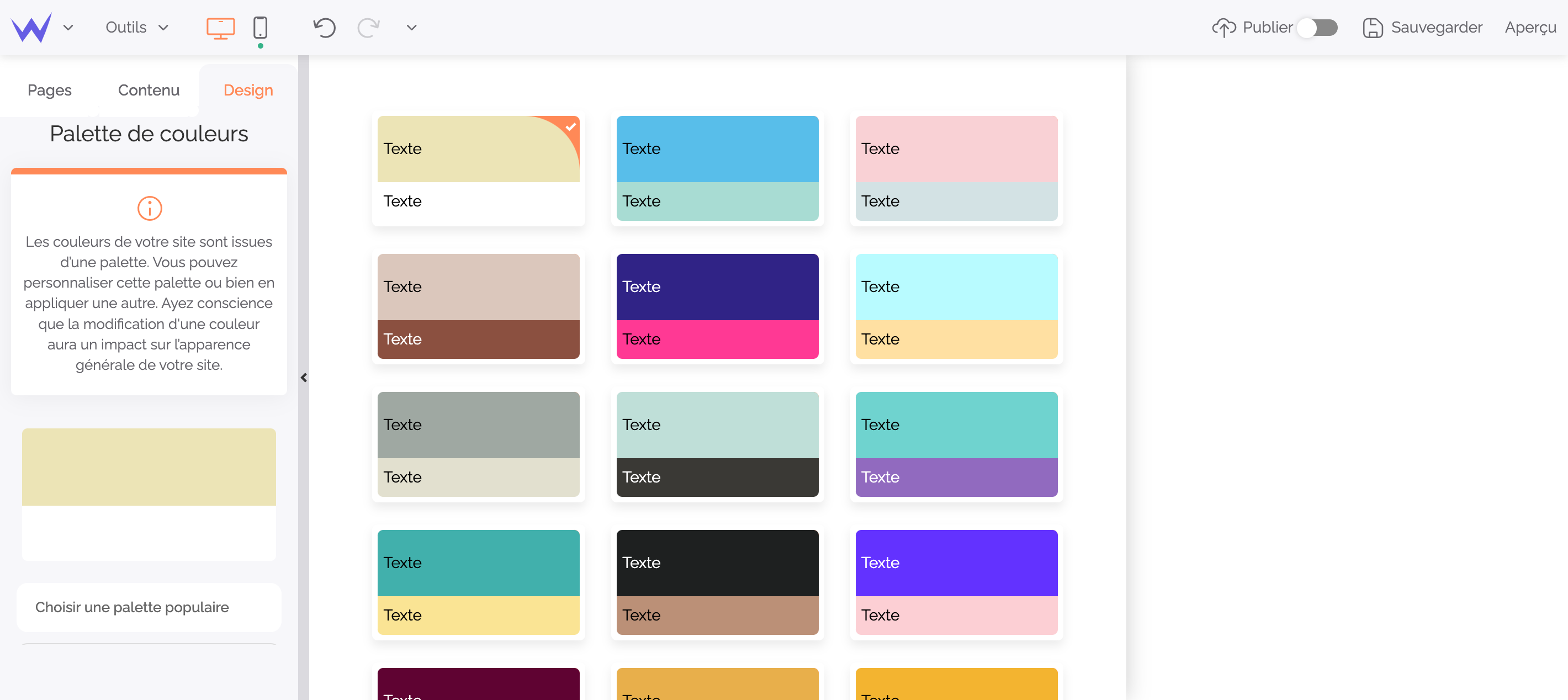Open the Aperçu preview
The image size is (1568, 700).
[x=1530, y=28]
